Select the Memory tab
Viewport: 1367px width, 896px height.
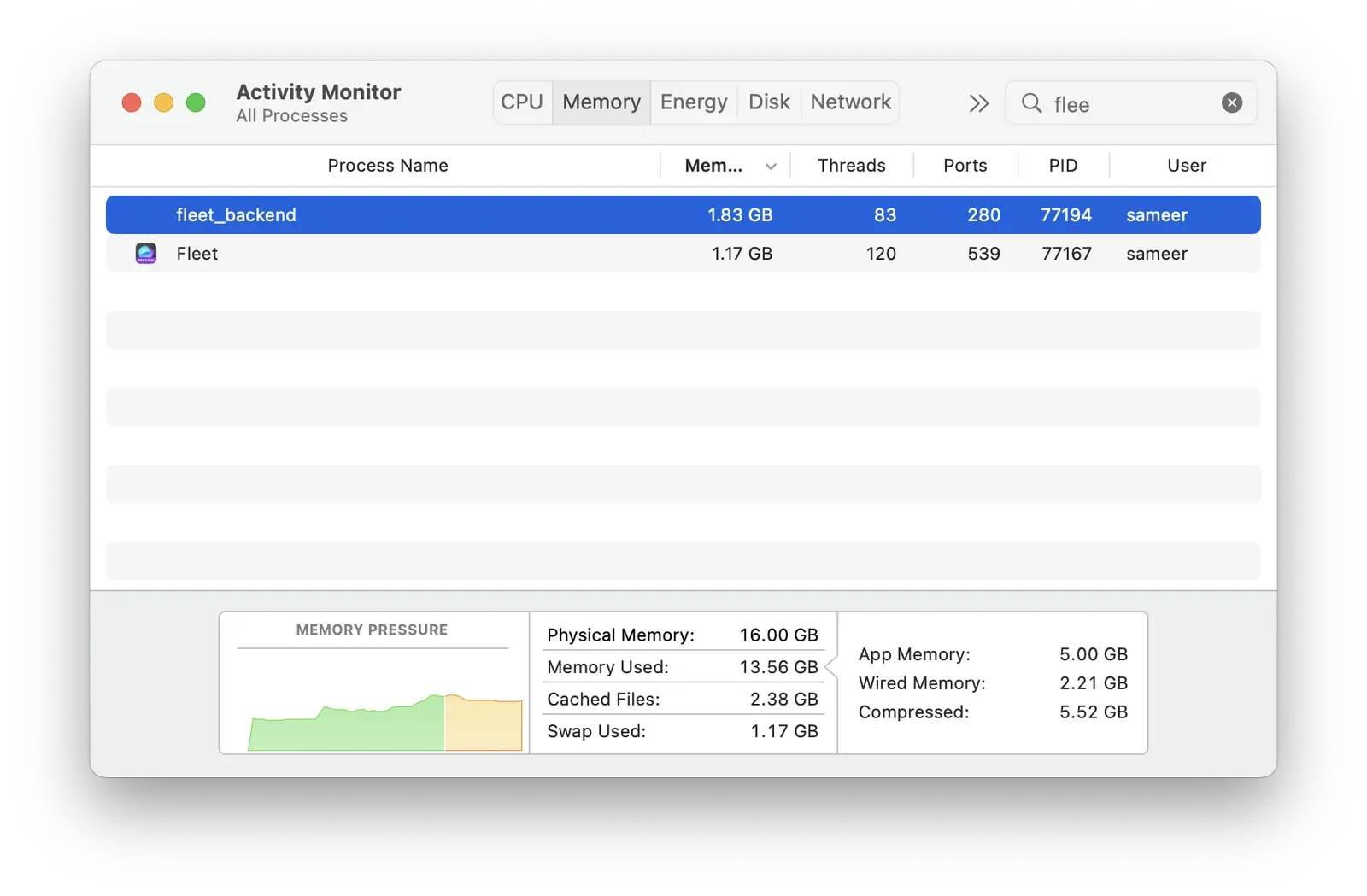[601, 102]
